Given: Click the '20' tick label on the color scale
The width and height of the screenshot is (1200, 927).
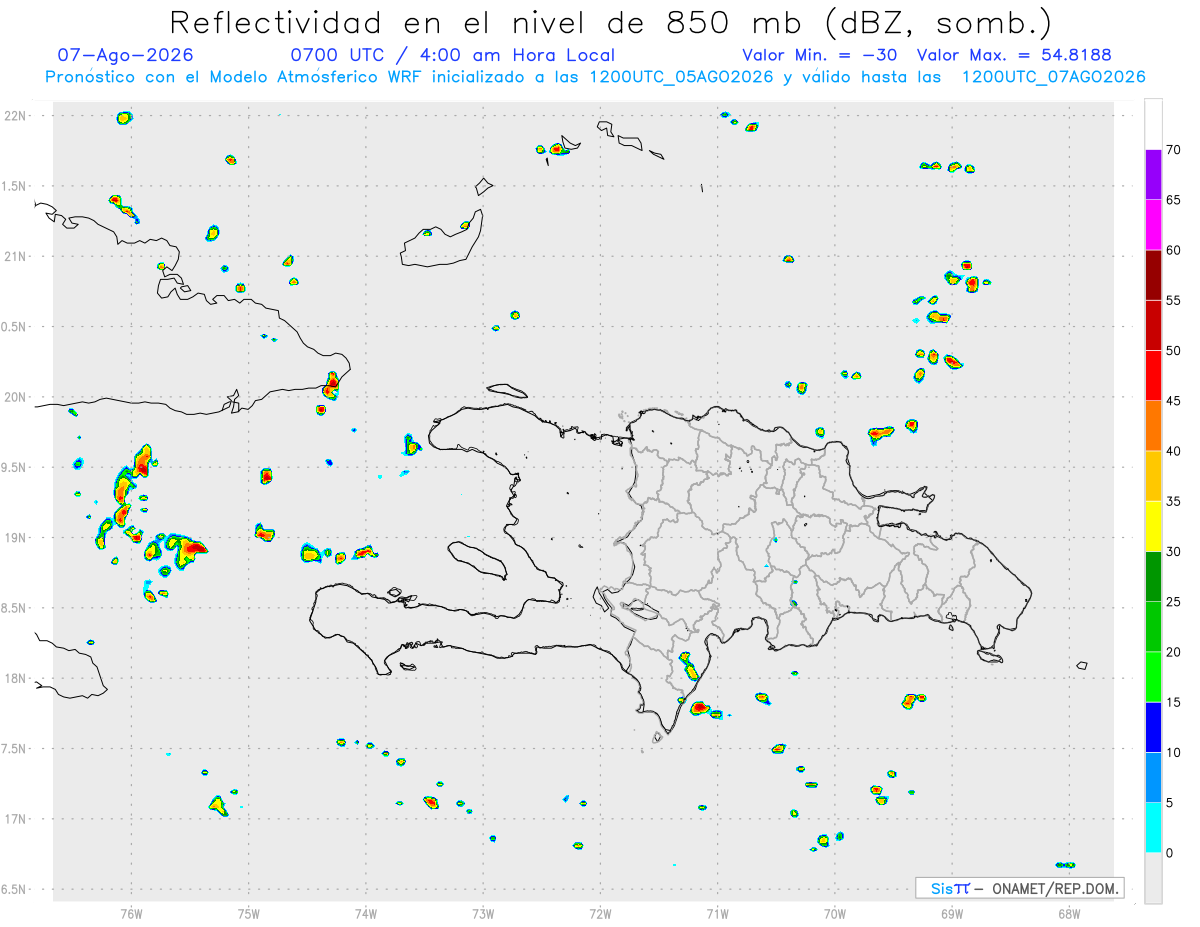Looking at the screenshot, I should click(x=1174, y=652).
